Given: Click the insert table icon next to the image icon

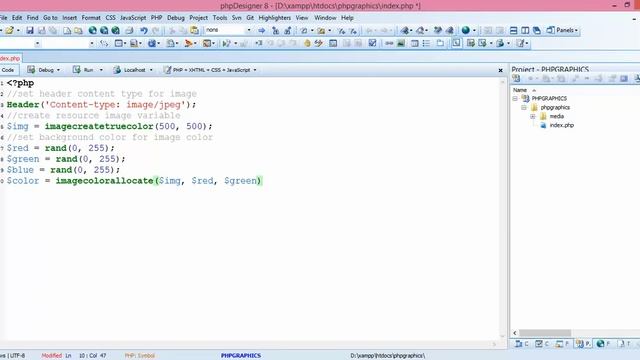Looking at the screenshot, I should pyautogui.click(x=414, y=43).
